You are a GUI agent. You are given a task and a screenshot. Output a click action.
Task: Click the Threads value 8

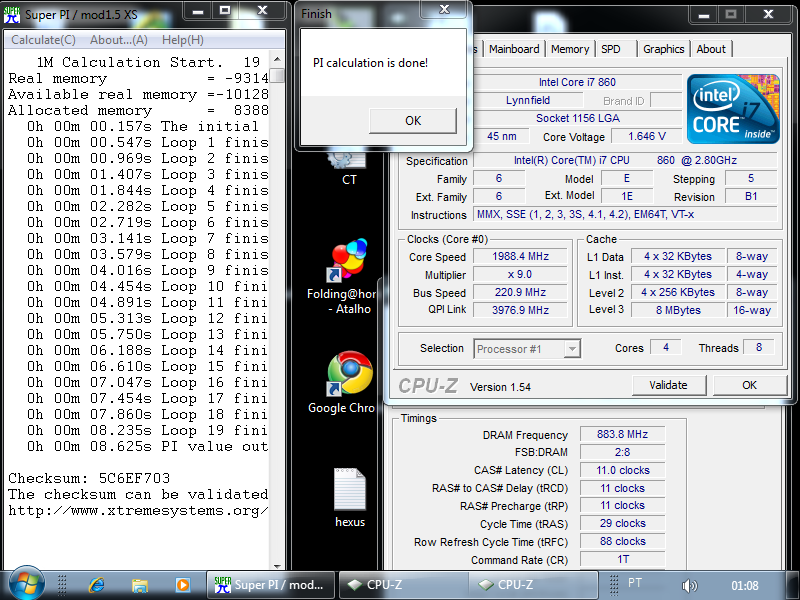tap(759, 347)
